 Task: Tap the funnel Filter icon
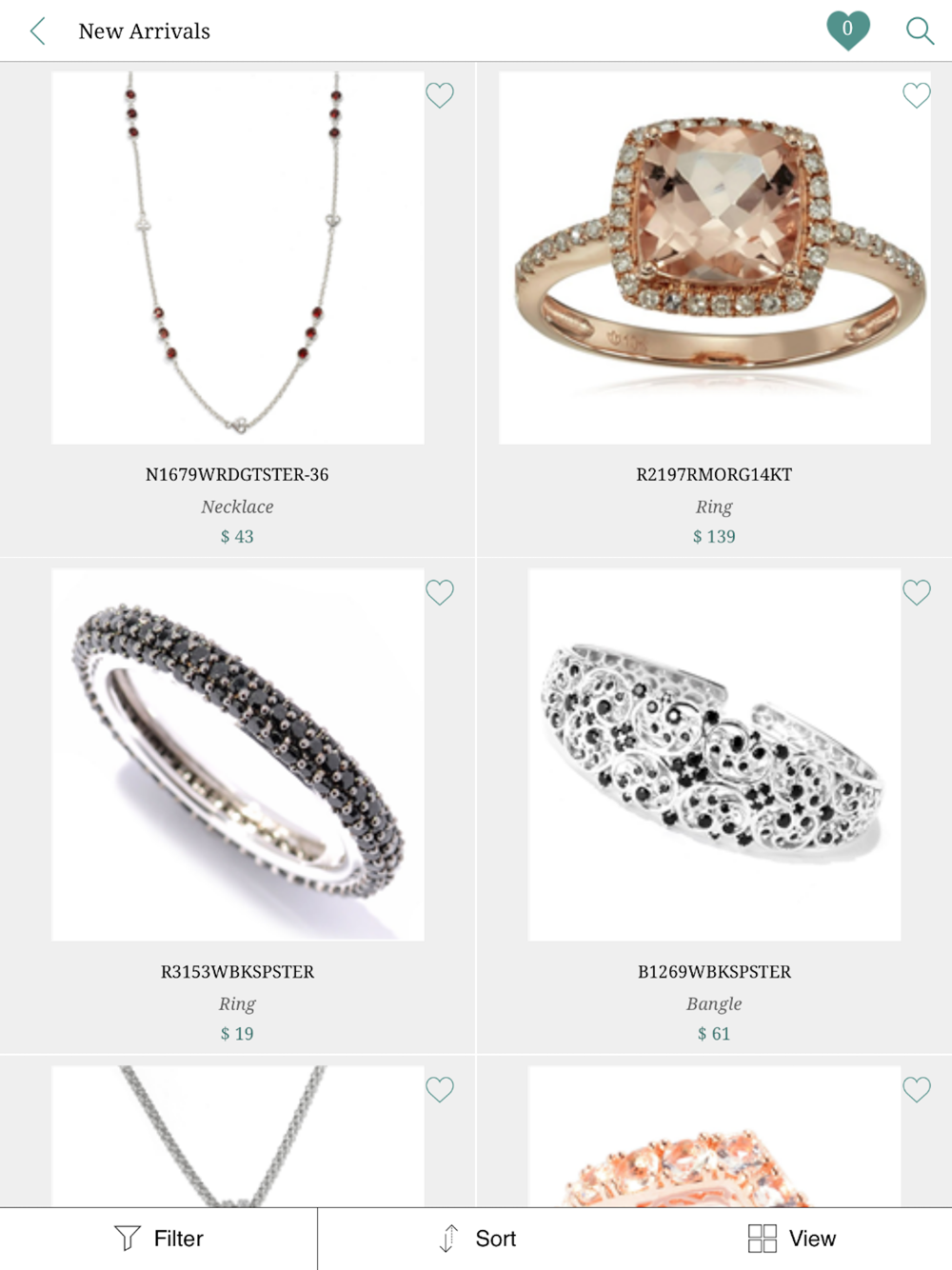127,1238
